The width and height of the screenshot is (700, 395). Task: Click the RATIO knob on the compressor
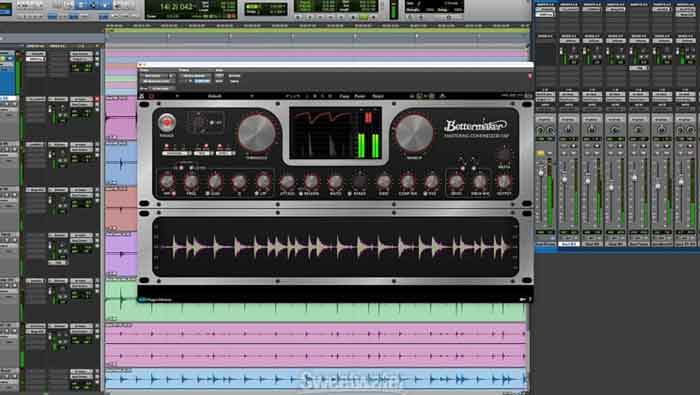pyautogui.click(x=335, y=182)
